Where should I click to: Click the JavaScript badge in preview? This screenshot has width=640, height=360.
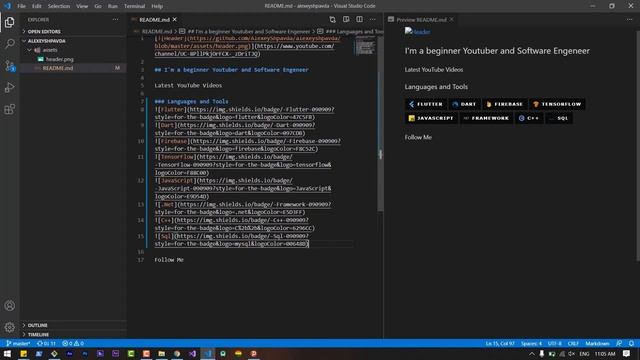click(x=431, y=118)
